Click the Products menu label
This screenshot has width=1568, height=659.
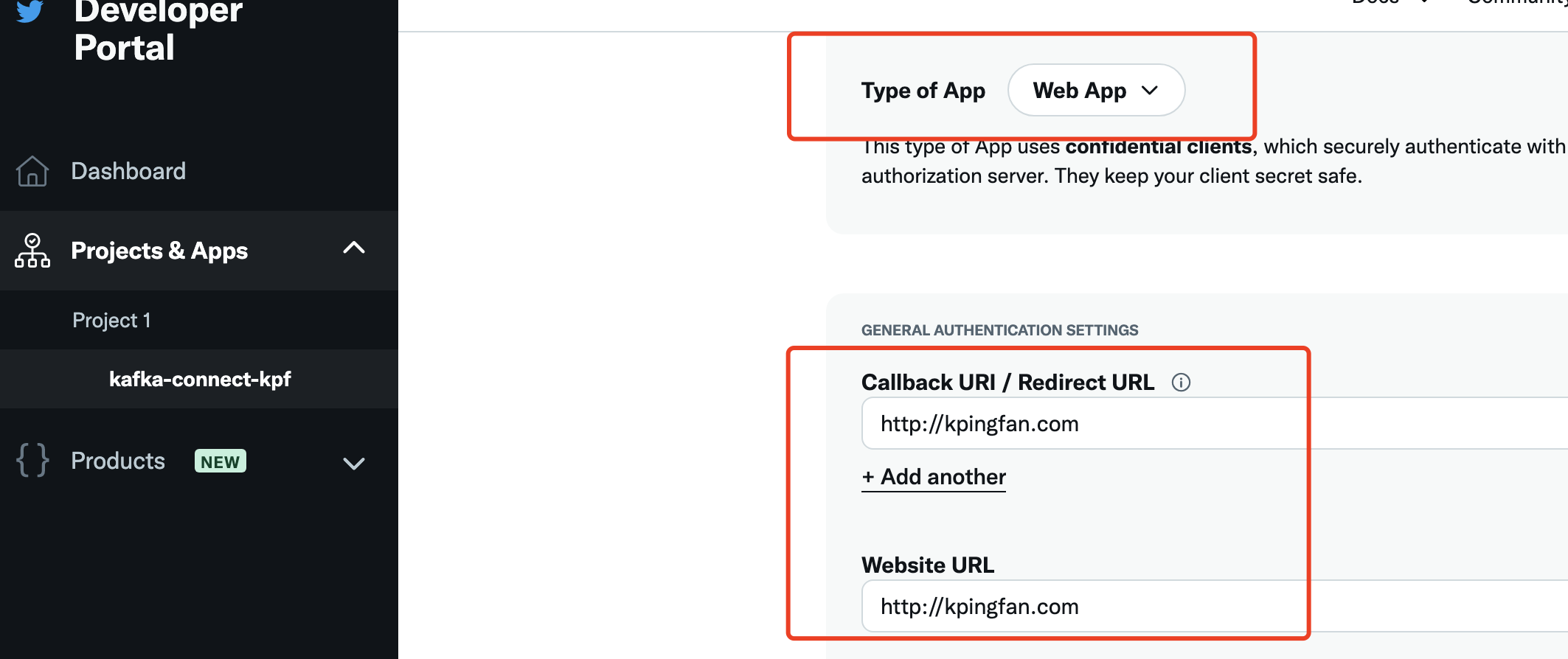(x=118, y=461)
